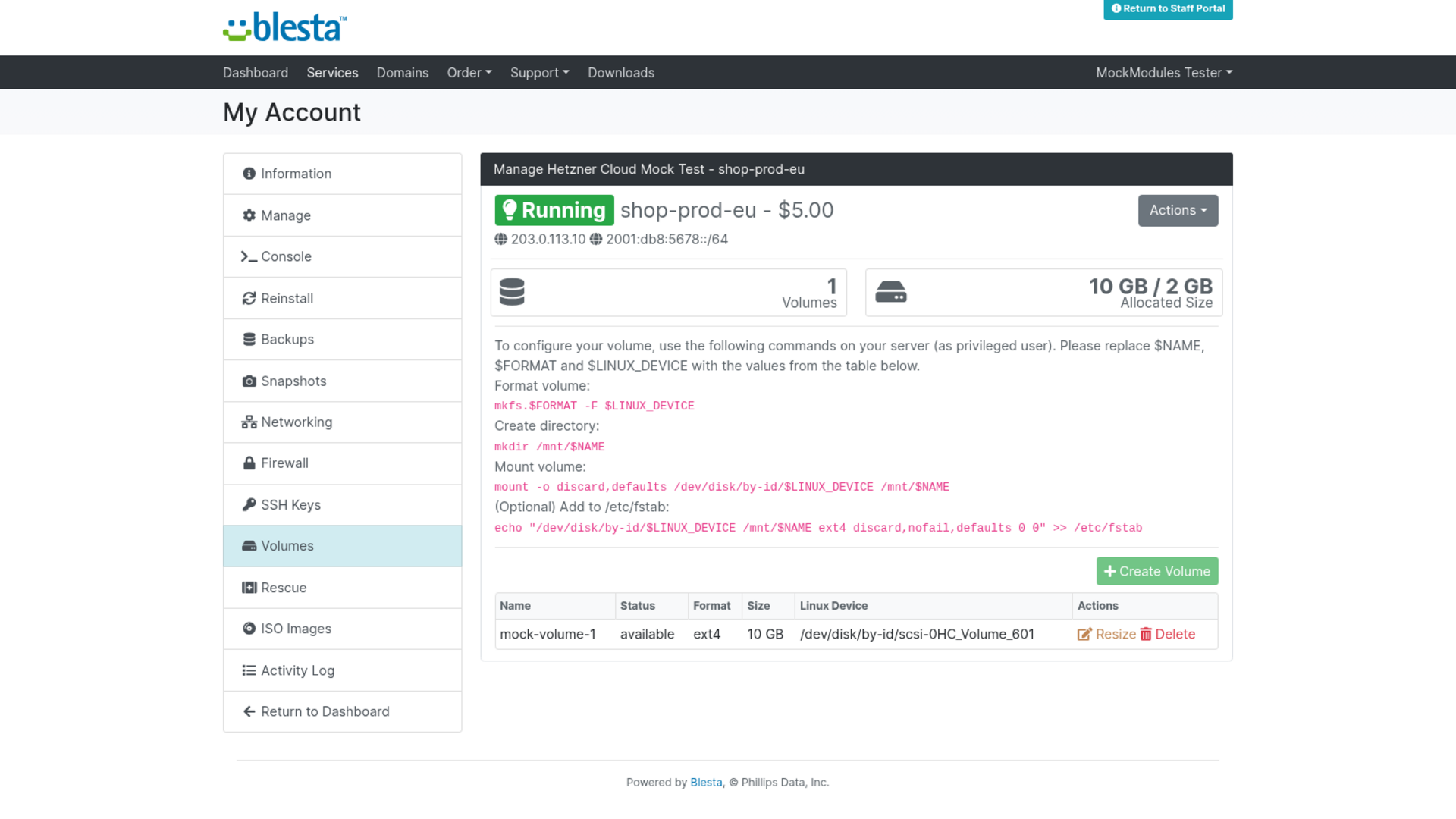Click the /dev/disk/by-id/scsi-0HC_Volume_601 device path
This screenshot has height=819, width=1456.
click(917, 635)
